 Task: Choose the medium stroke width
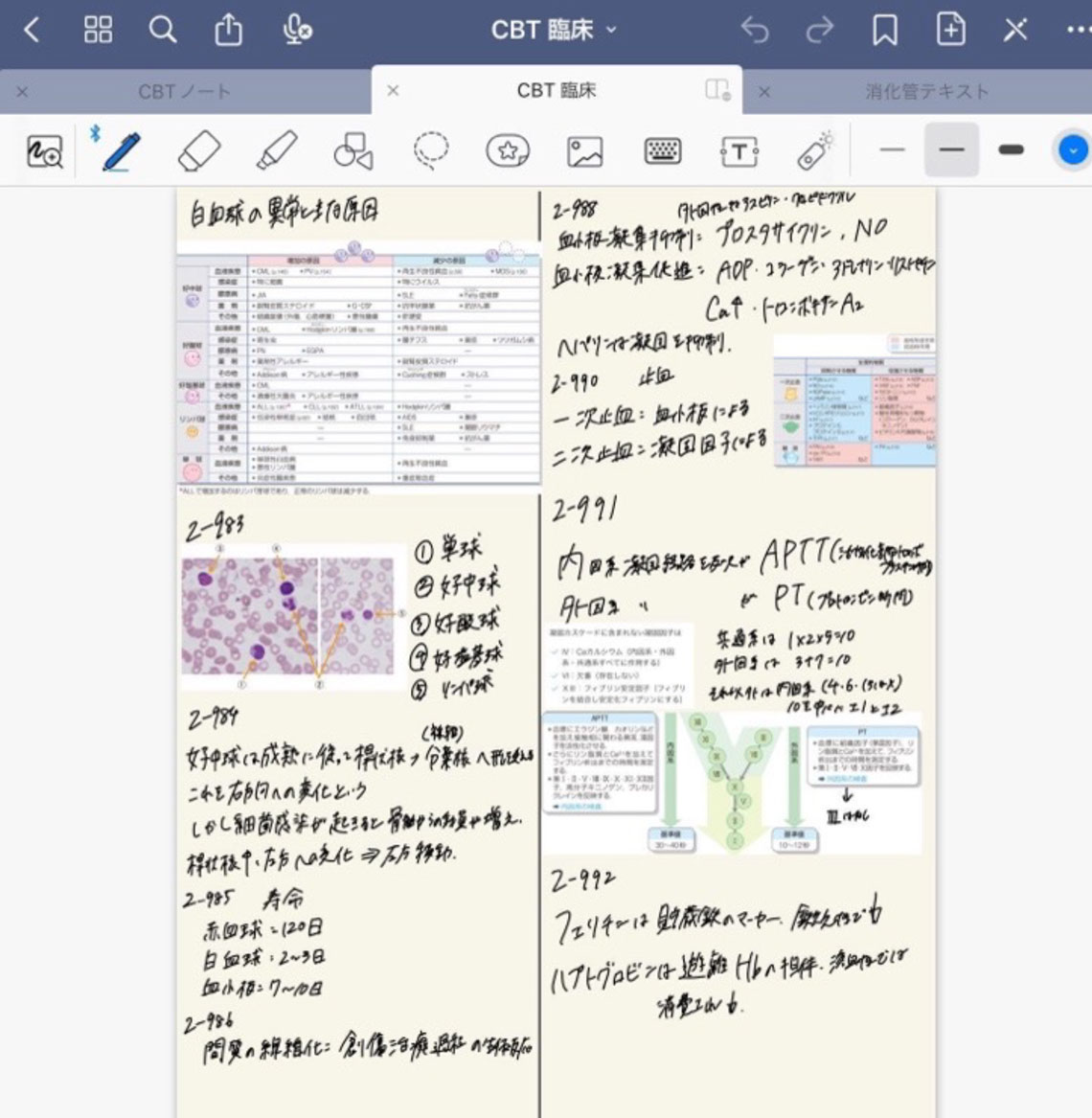point(951,149)
